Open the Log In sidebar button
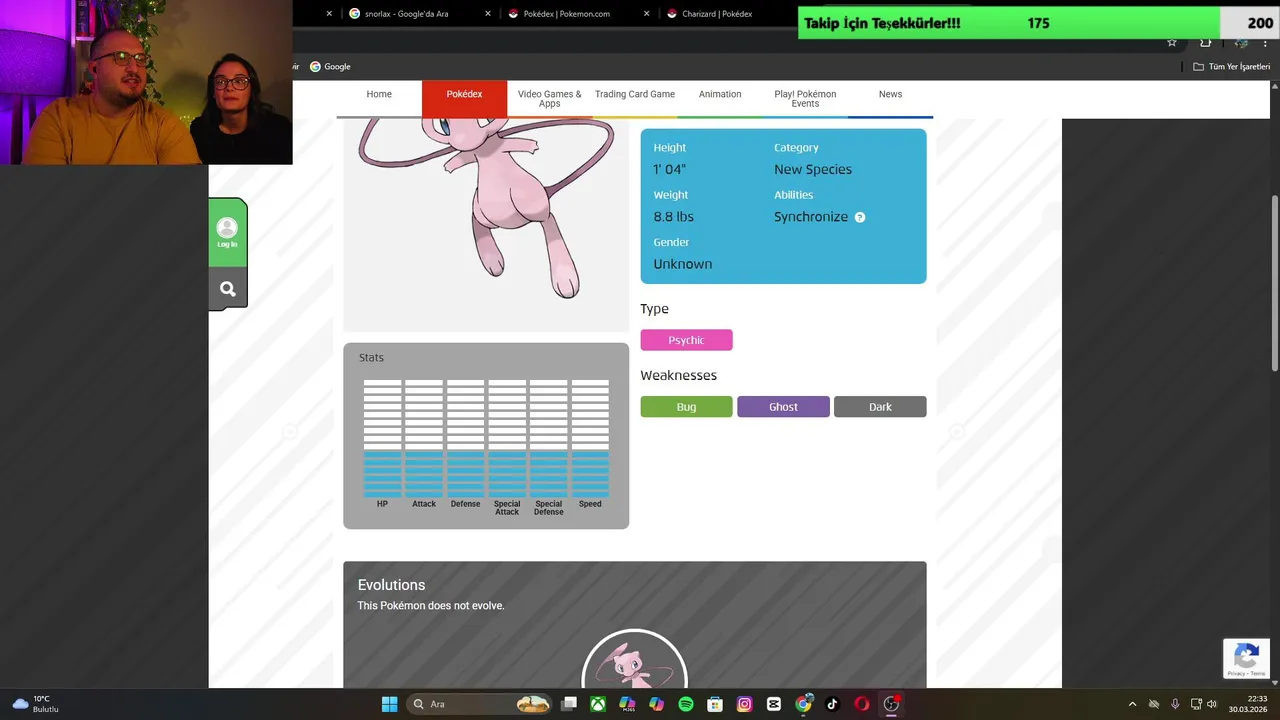1280x720 pixels. 228,232
